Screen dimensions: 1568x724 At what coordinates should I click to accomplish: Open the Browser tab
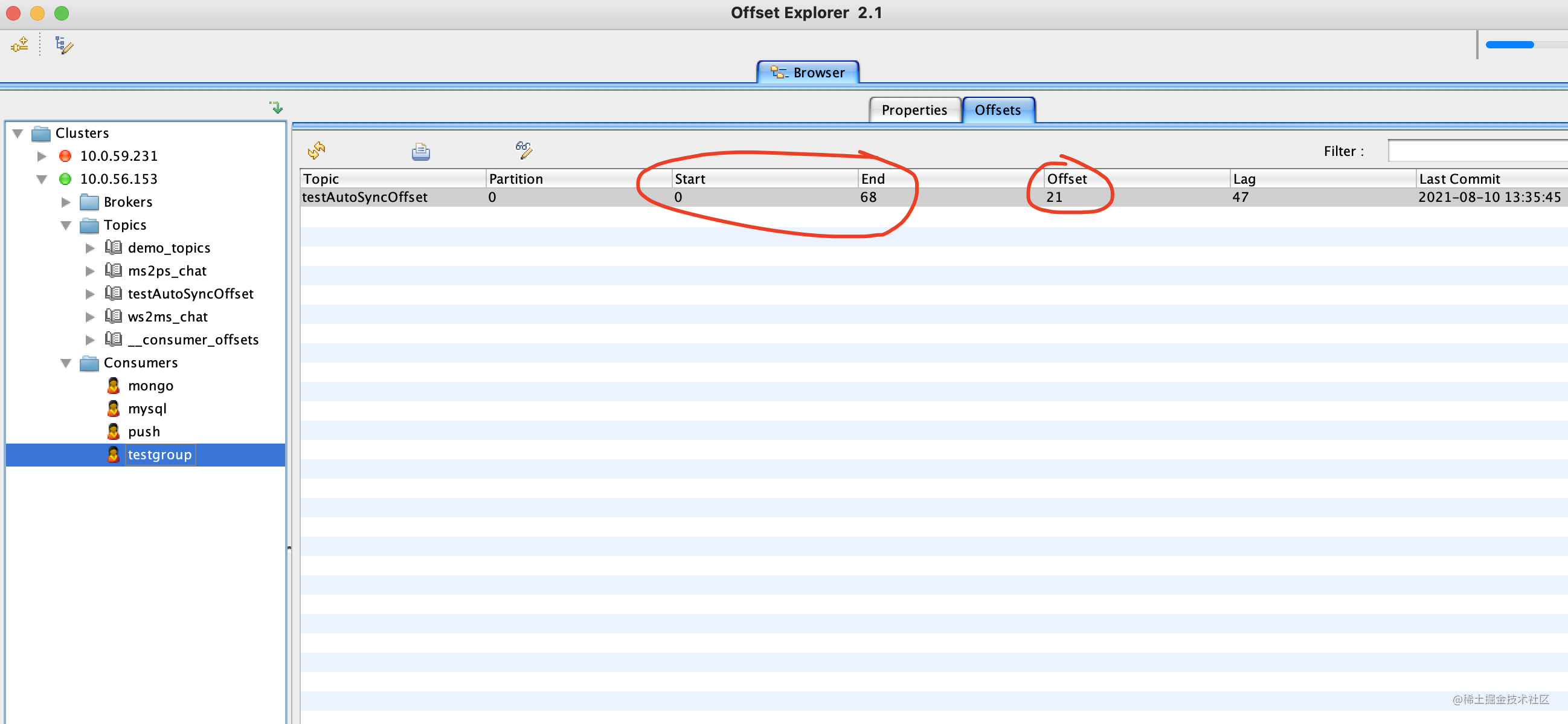click(808, 73)
